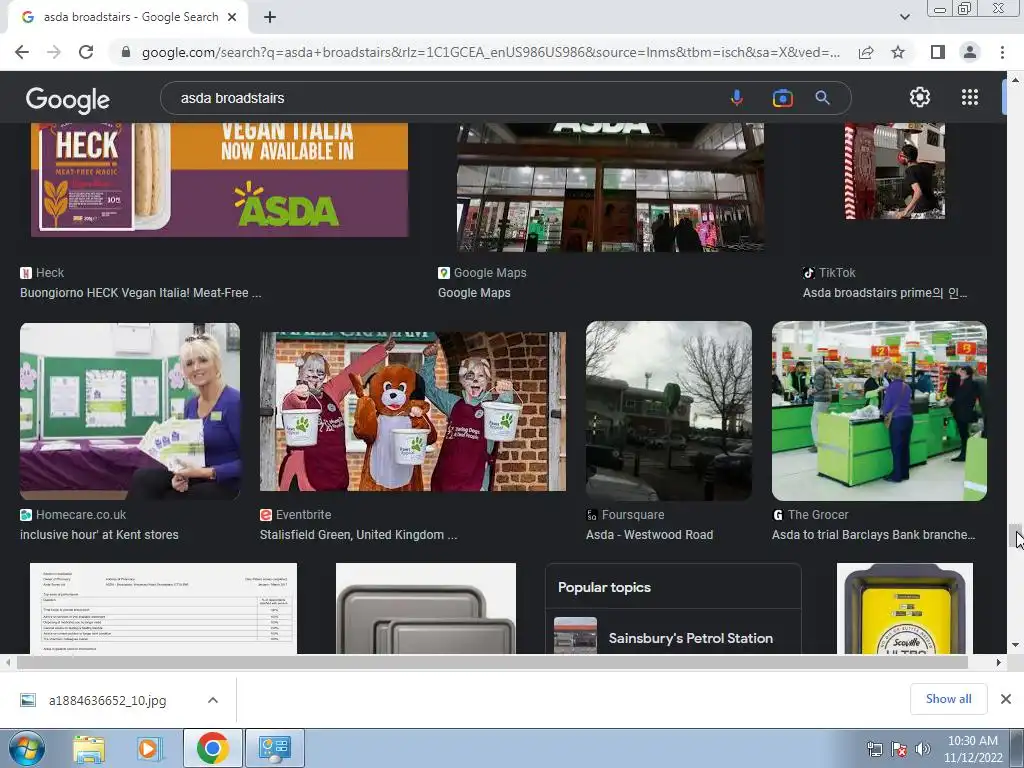Launch Windows Media Player from taskbar
This screenshot has width=1024, height=768.
(149, 748)
